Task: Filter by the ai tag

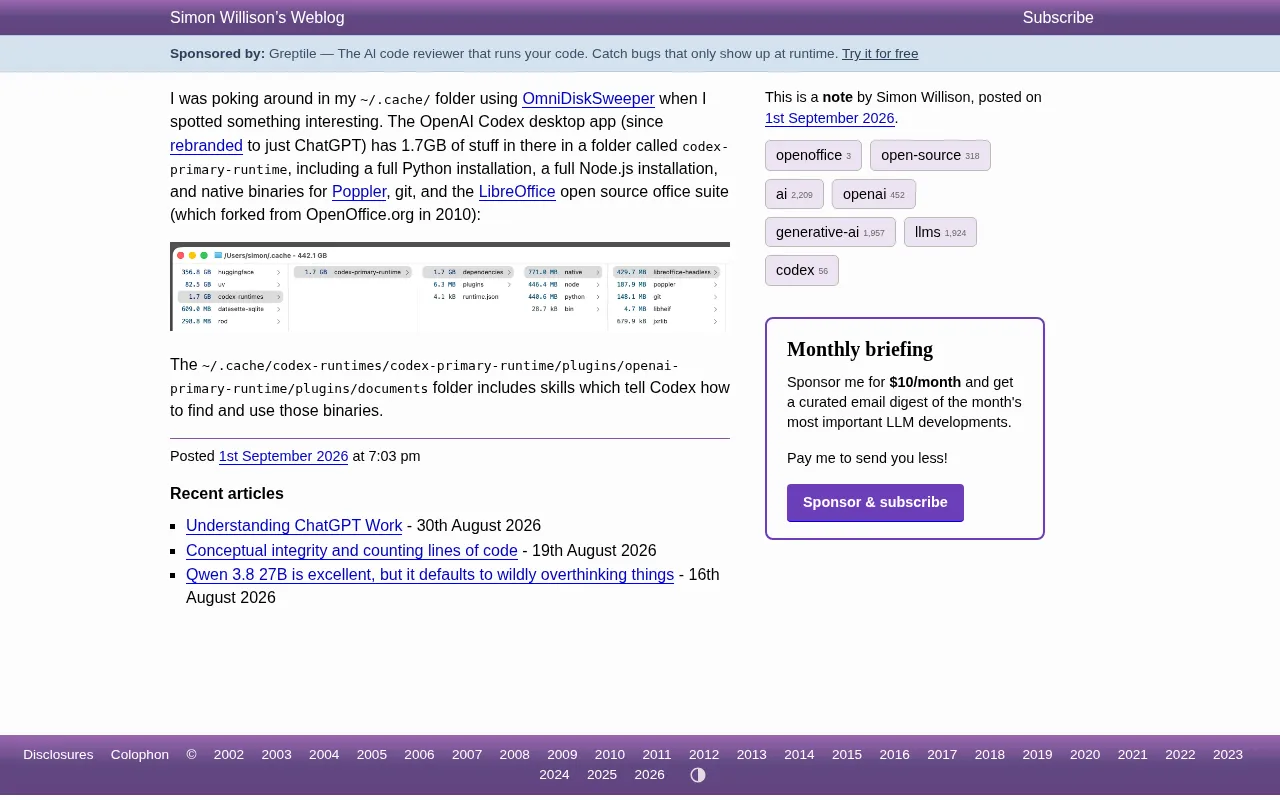Action: point(794,194)
